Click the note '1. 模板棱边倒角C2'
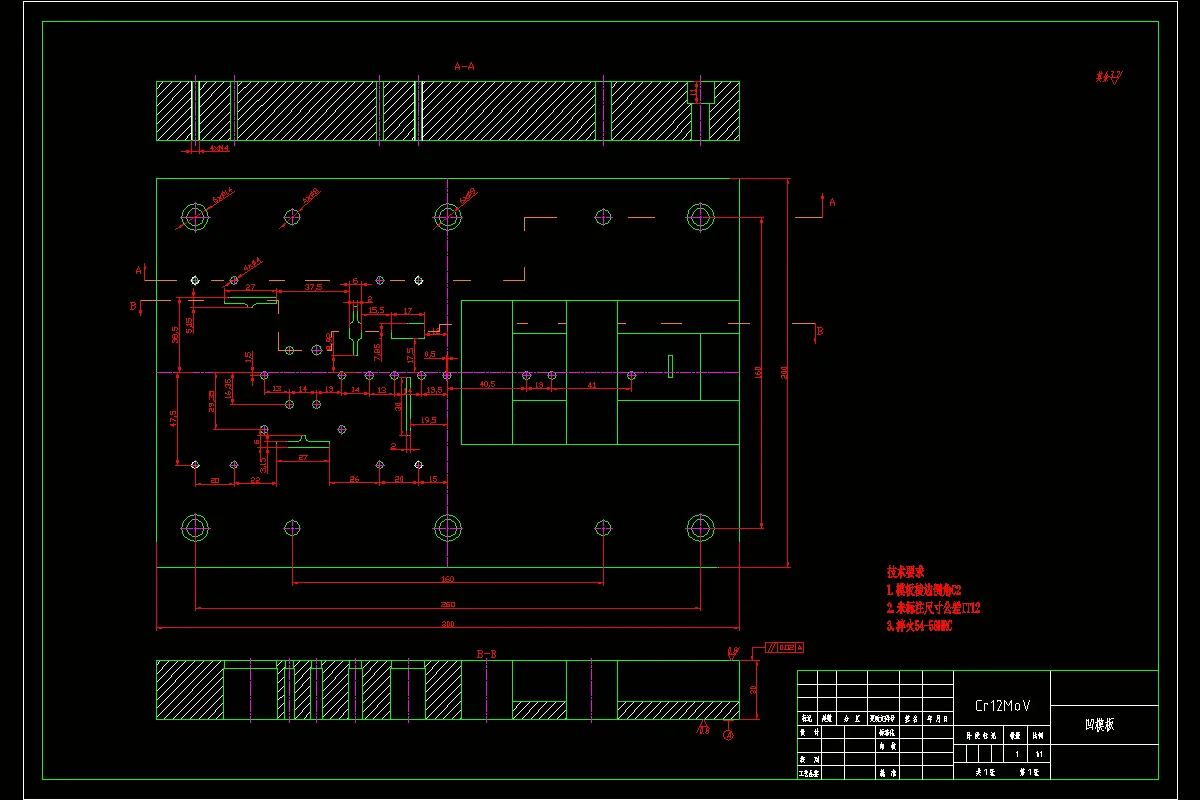 [x=924, y=590]
